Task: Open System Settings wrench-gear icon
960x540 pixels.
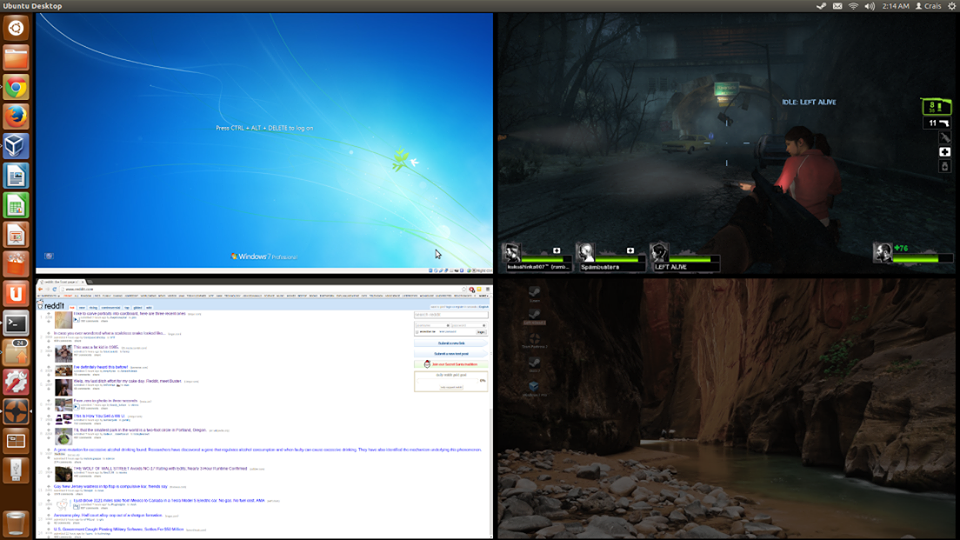Action: tap(16, 382)
